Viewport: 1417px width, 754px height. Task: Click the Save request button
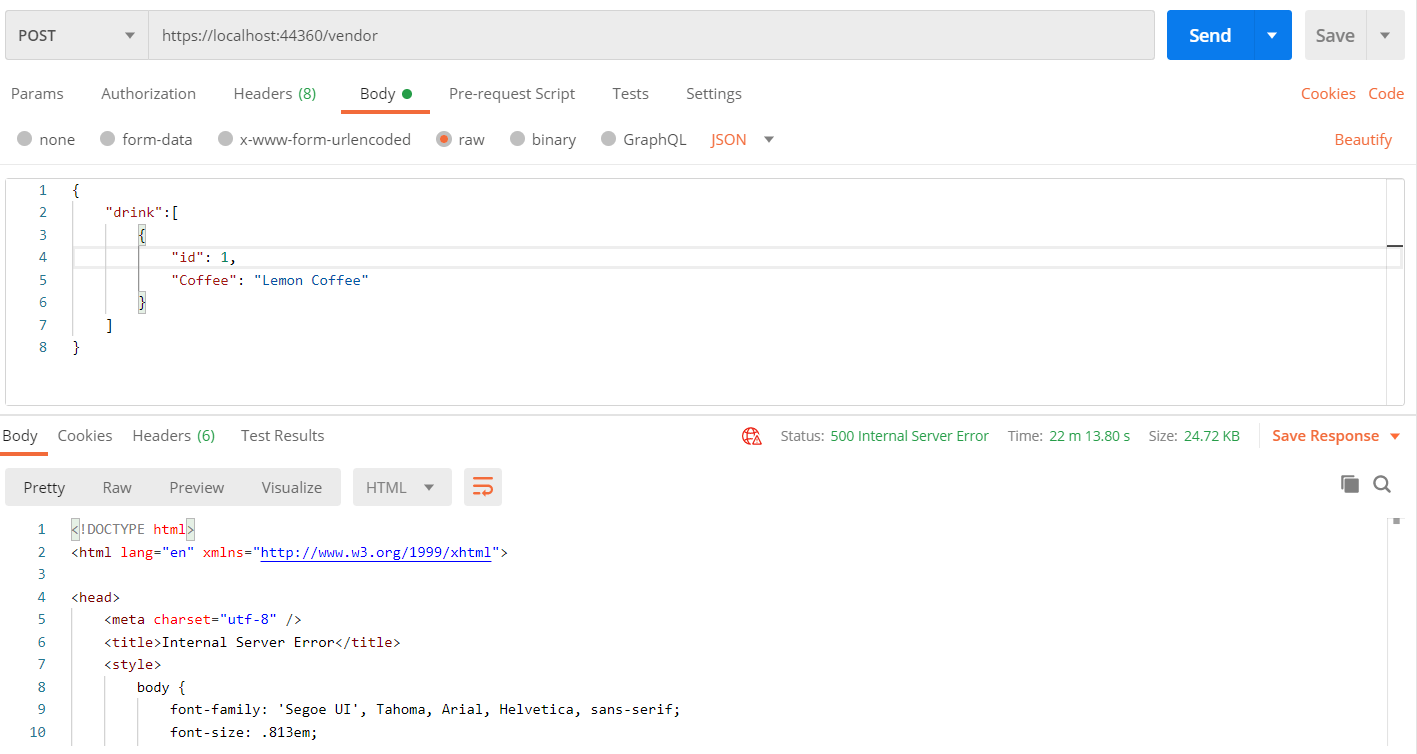click(1334, 34)
